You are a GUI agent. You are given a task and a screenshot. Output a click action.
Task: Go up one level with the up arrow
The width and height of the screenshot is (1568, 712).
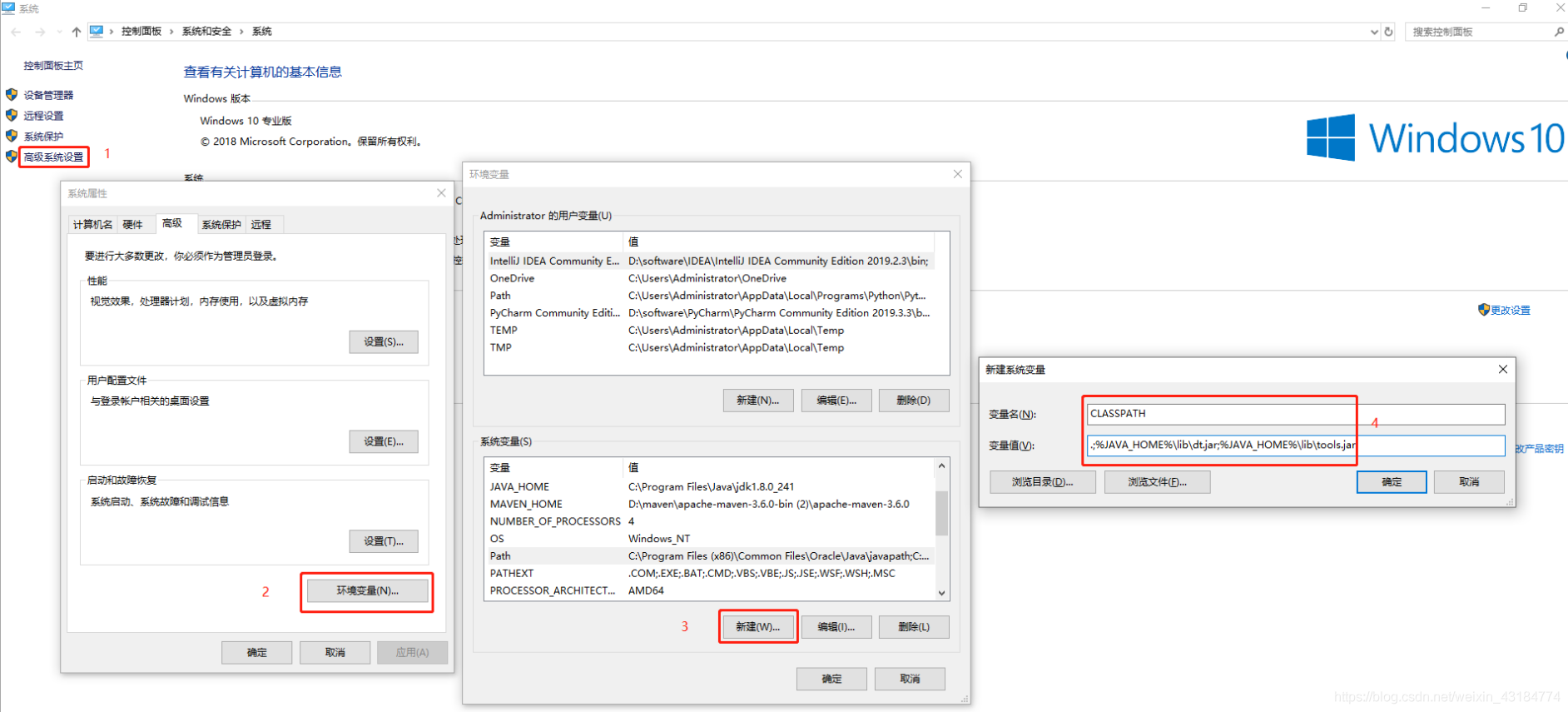click(x=77, y=32)
